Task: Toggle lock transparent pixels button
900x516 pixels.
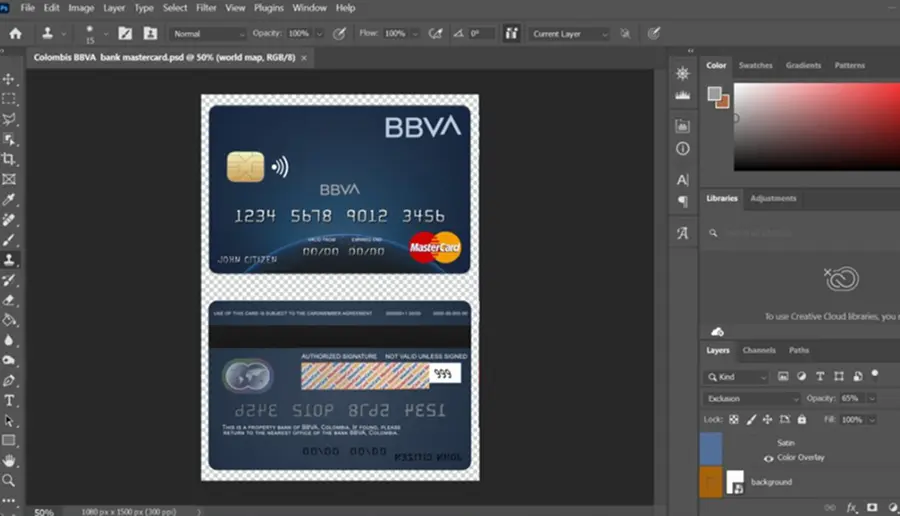Action: coord(734,420)
